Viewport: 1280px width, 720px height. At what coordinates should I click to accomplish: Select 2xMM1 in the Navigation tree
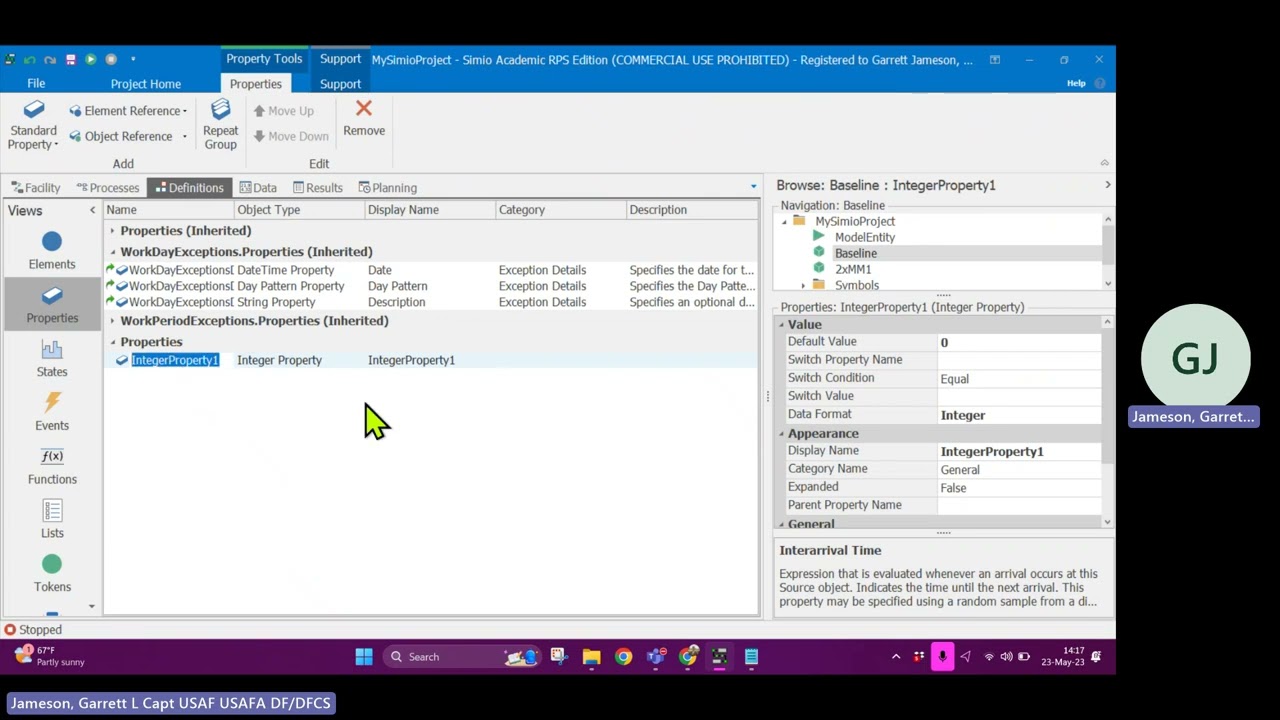pos(853,269)
